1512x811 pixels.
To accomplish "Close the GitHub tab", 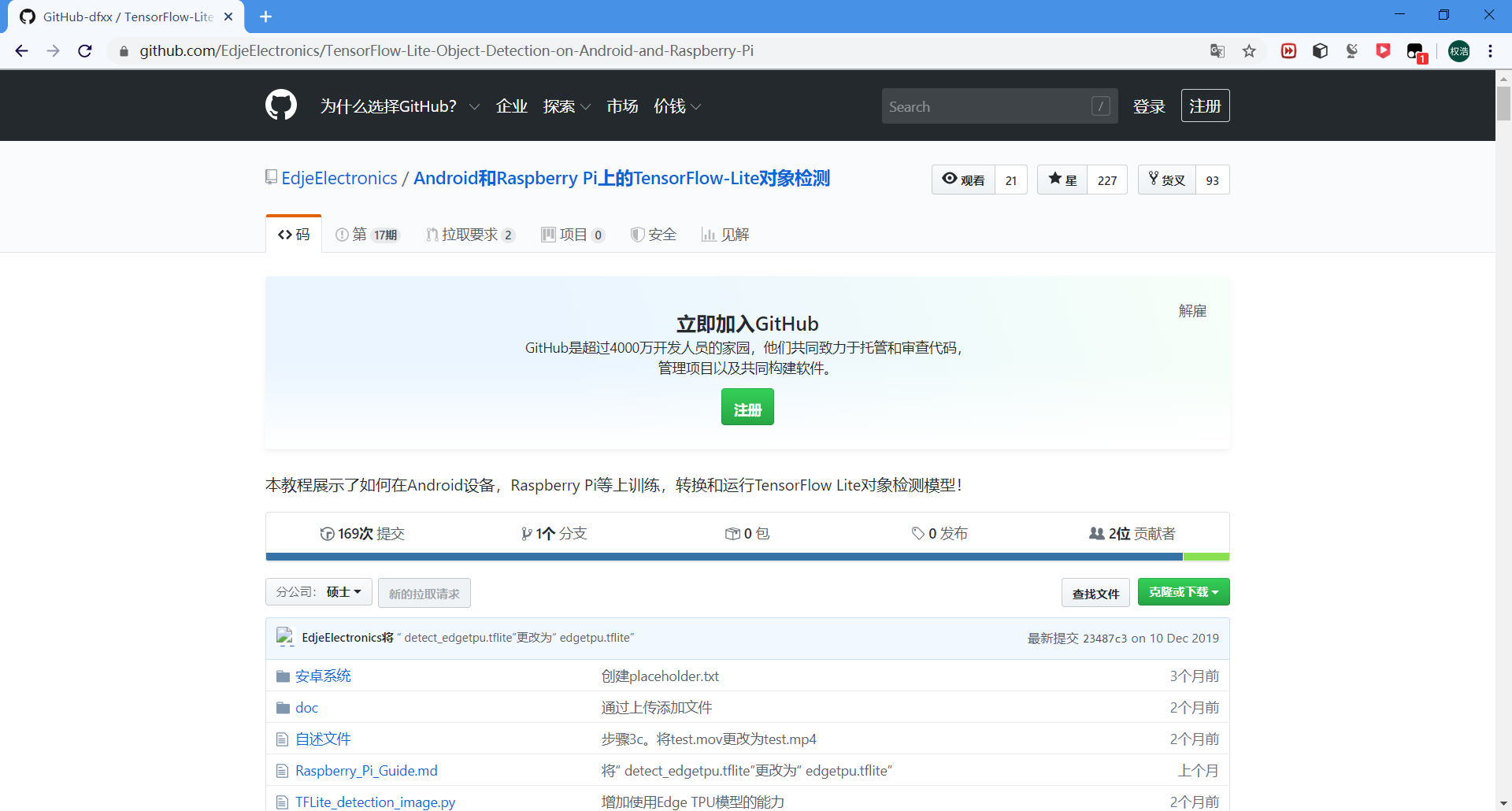I will (x=228, y=17).
